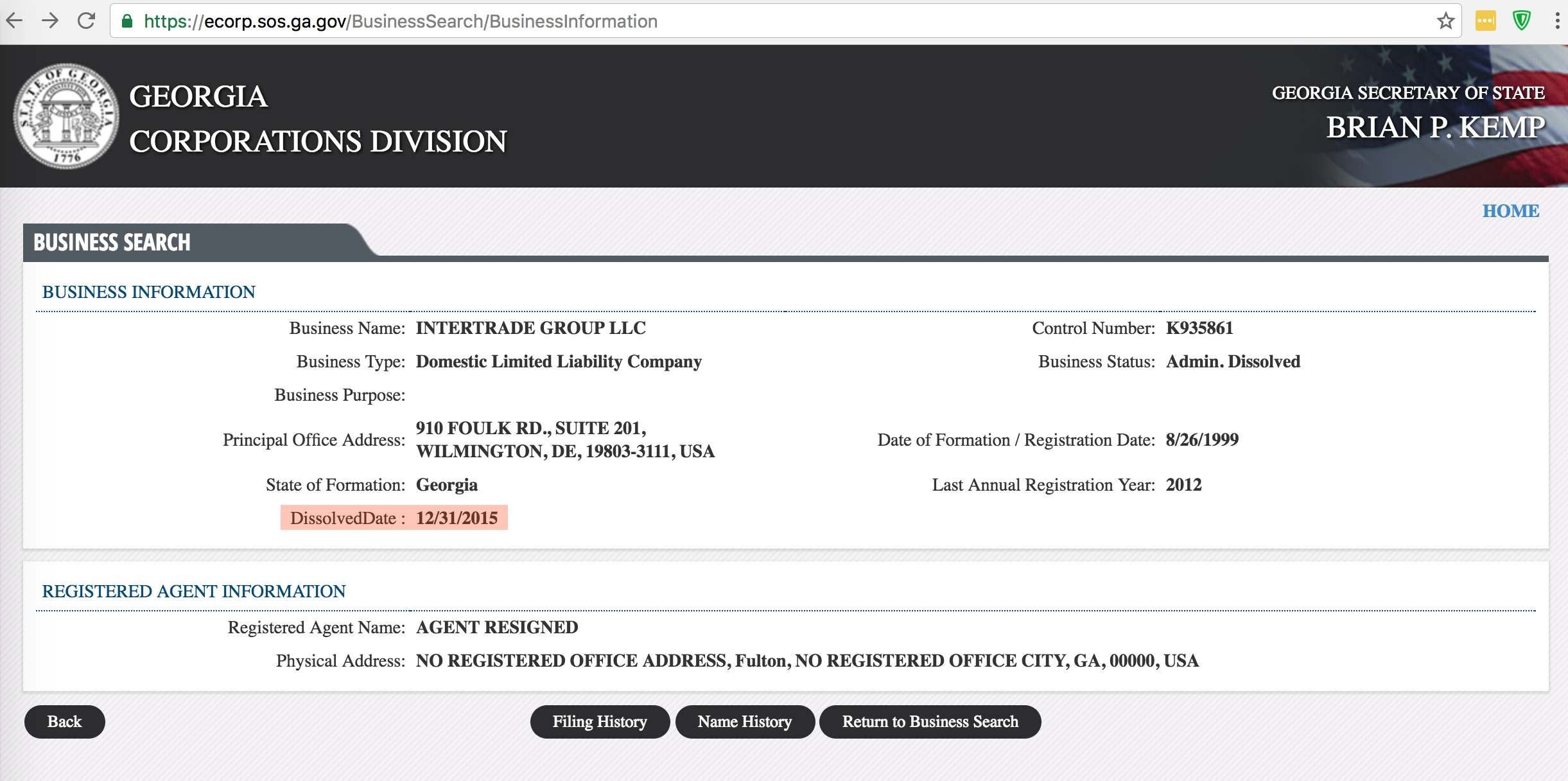View Name History

(x=744, y=722)
